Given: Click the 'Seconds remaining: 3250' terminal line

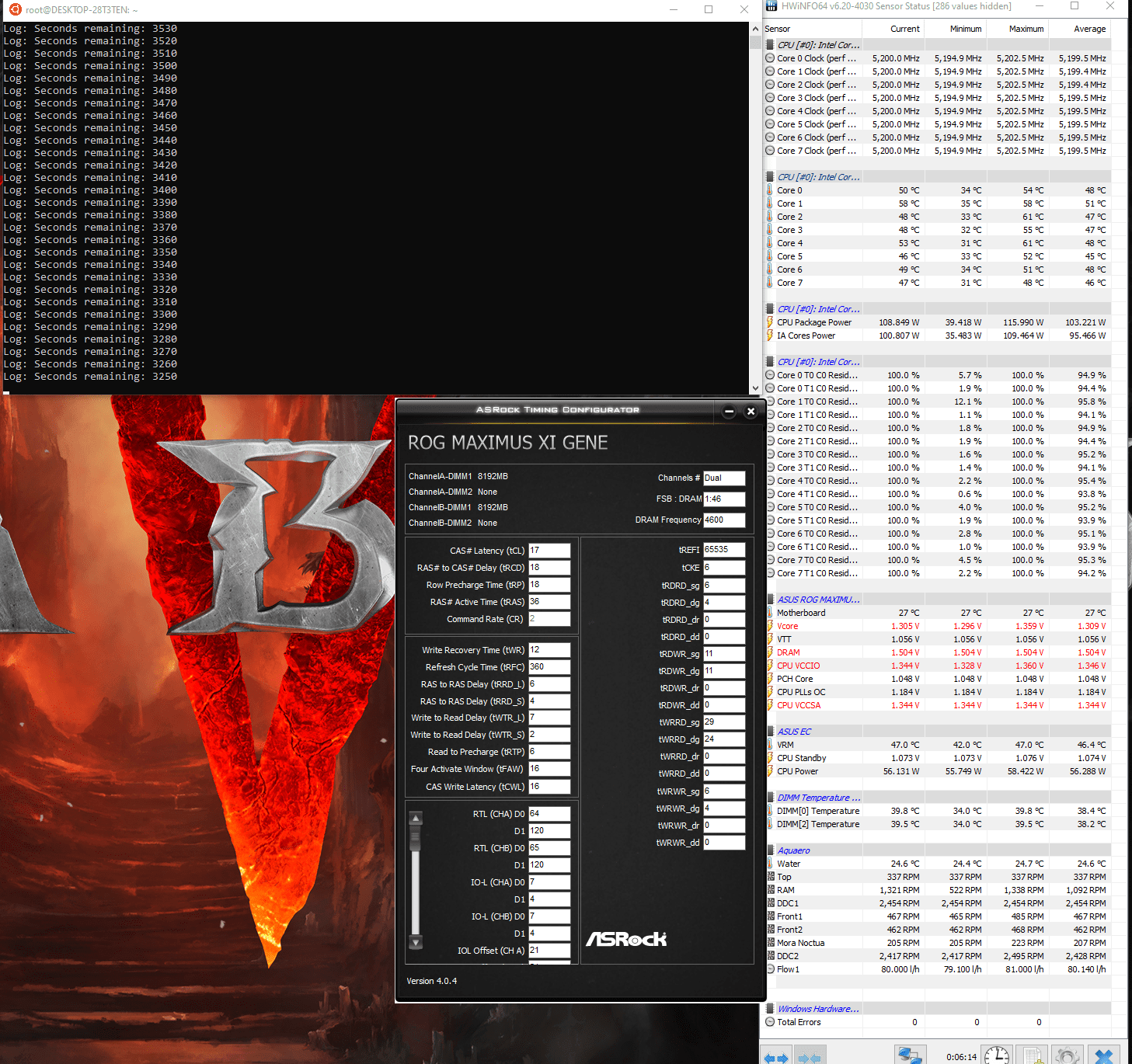Looking at the screenshot, I should [x=90, y=377].
